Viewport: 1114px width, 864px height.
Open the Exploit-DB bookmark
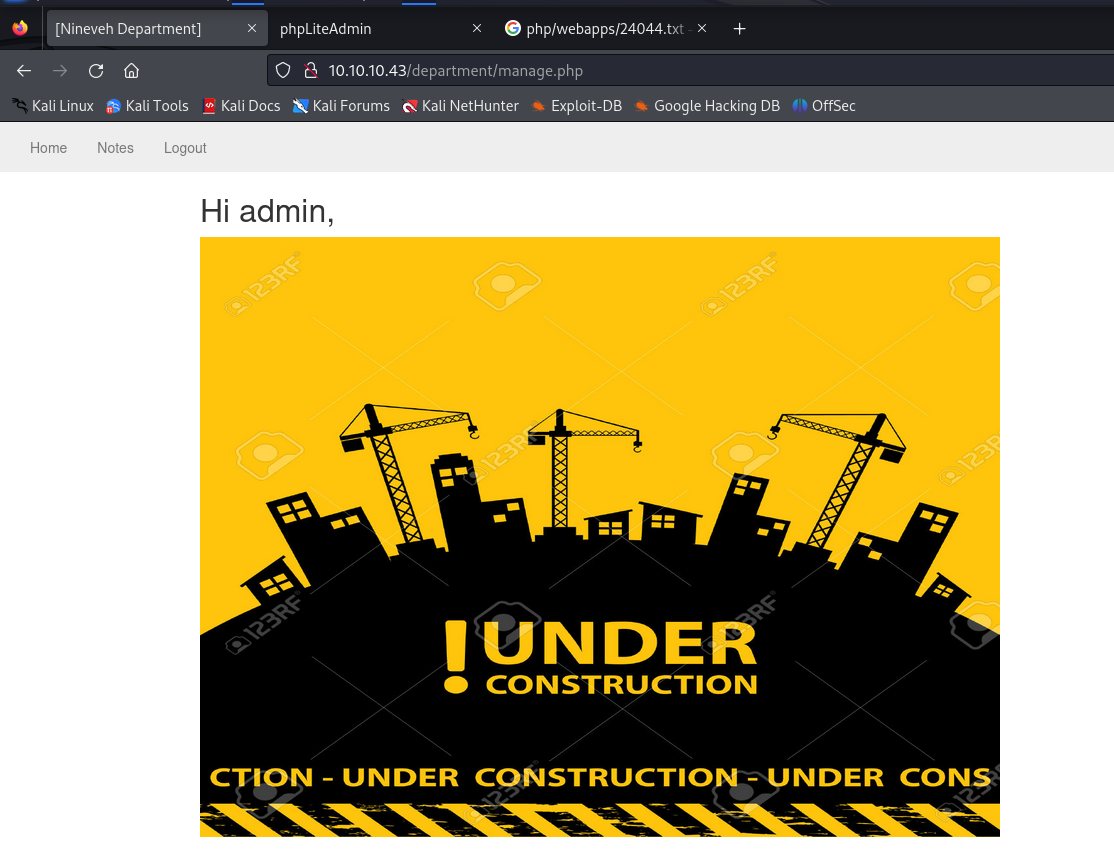coord(576,106)
